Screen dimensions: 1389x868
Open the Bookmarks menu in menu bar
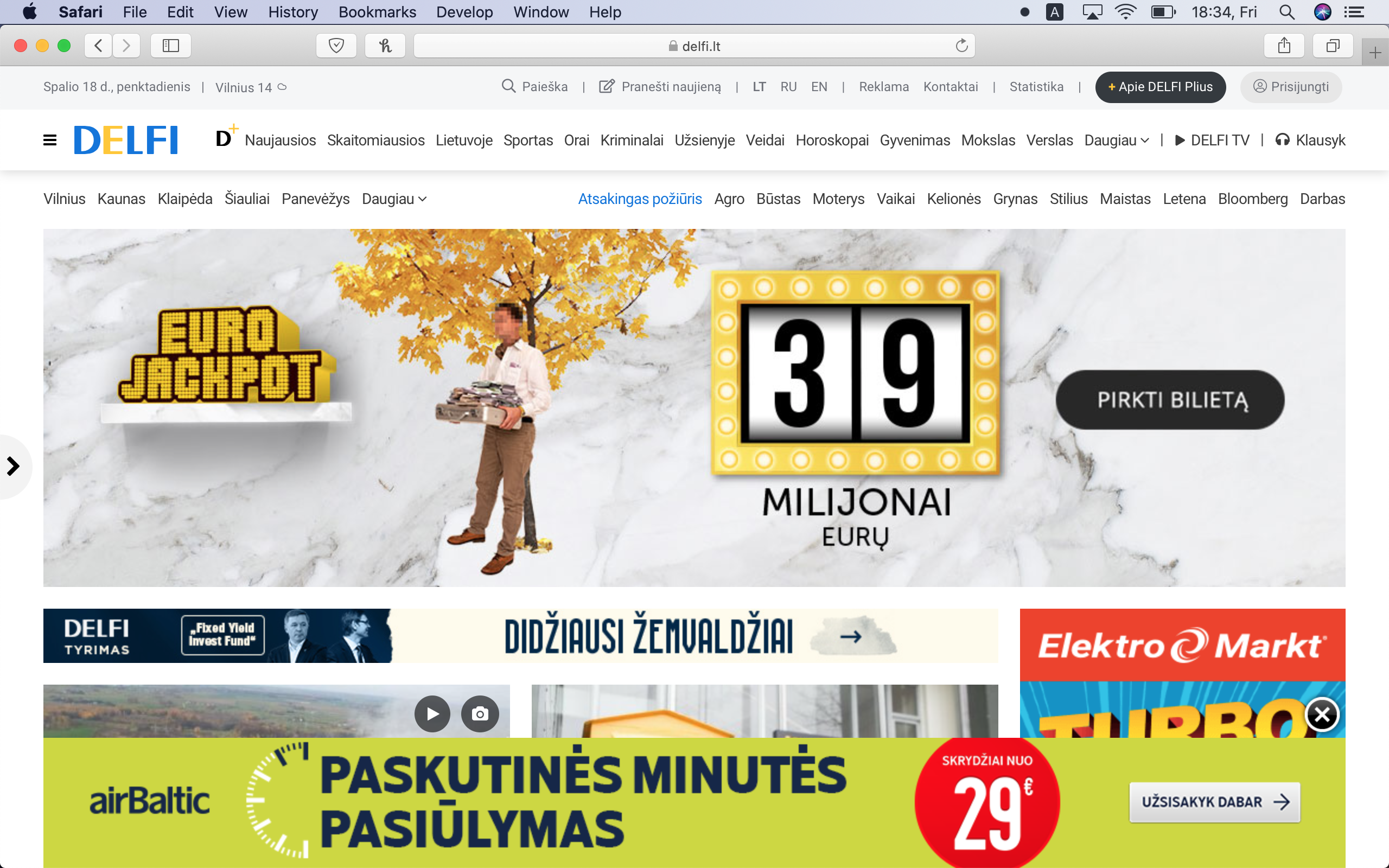click(x=377, y=12)
